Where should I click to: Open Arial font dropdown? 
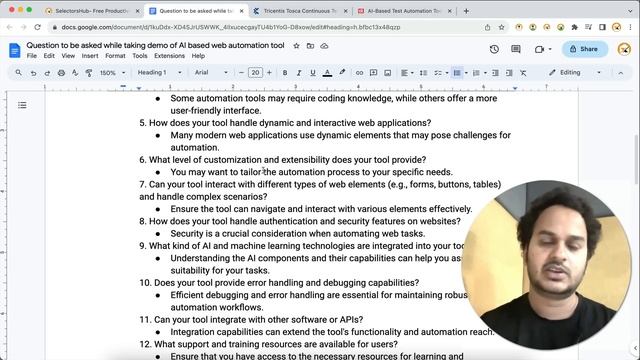(x=211, y=73)
